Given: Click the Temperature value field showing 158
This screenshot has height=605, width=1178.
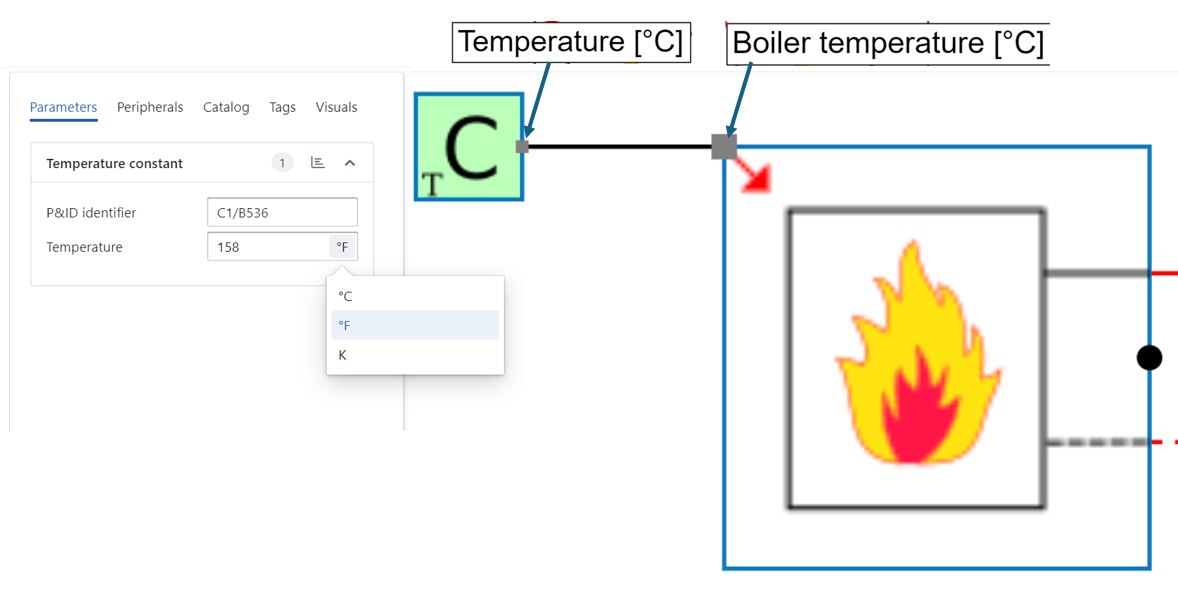Looking at the screenshot, I should (x=268, y=247).
